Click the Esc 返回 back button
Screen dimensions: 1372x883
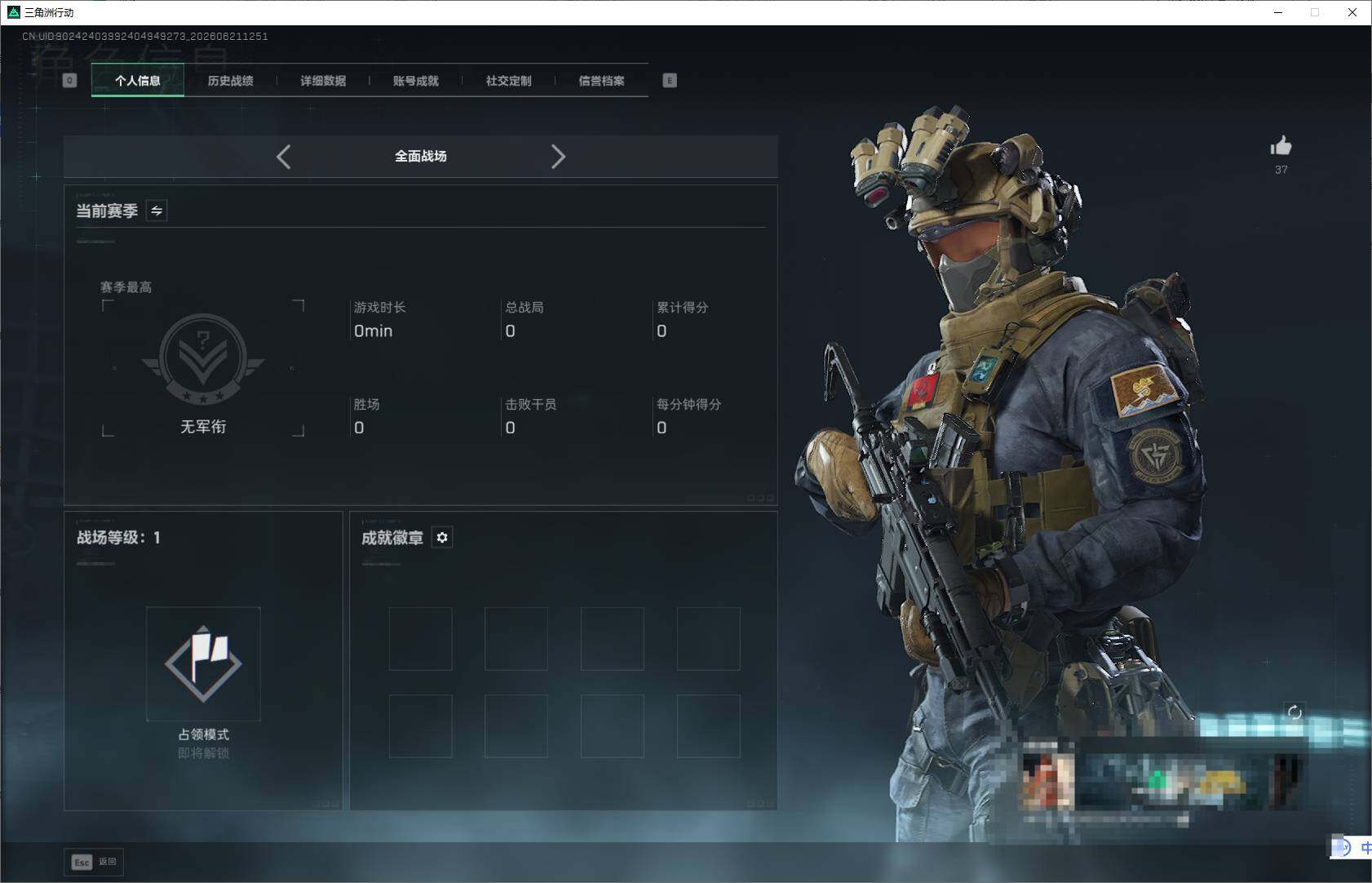coord(94,862)
